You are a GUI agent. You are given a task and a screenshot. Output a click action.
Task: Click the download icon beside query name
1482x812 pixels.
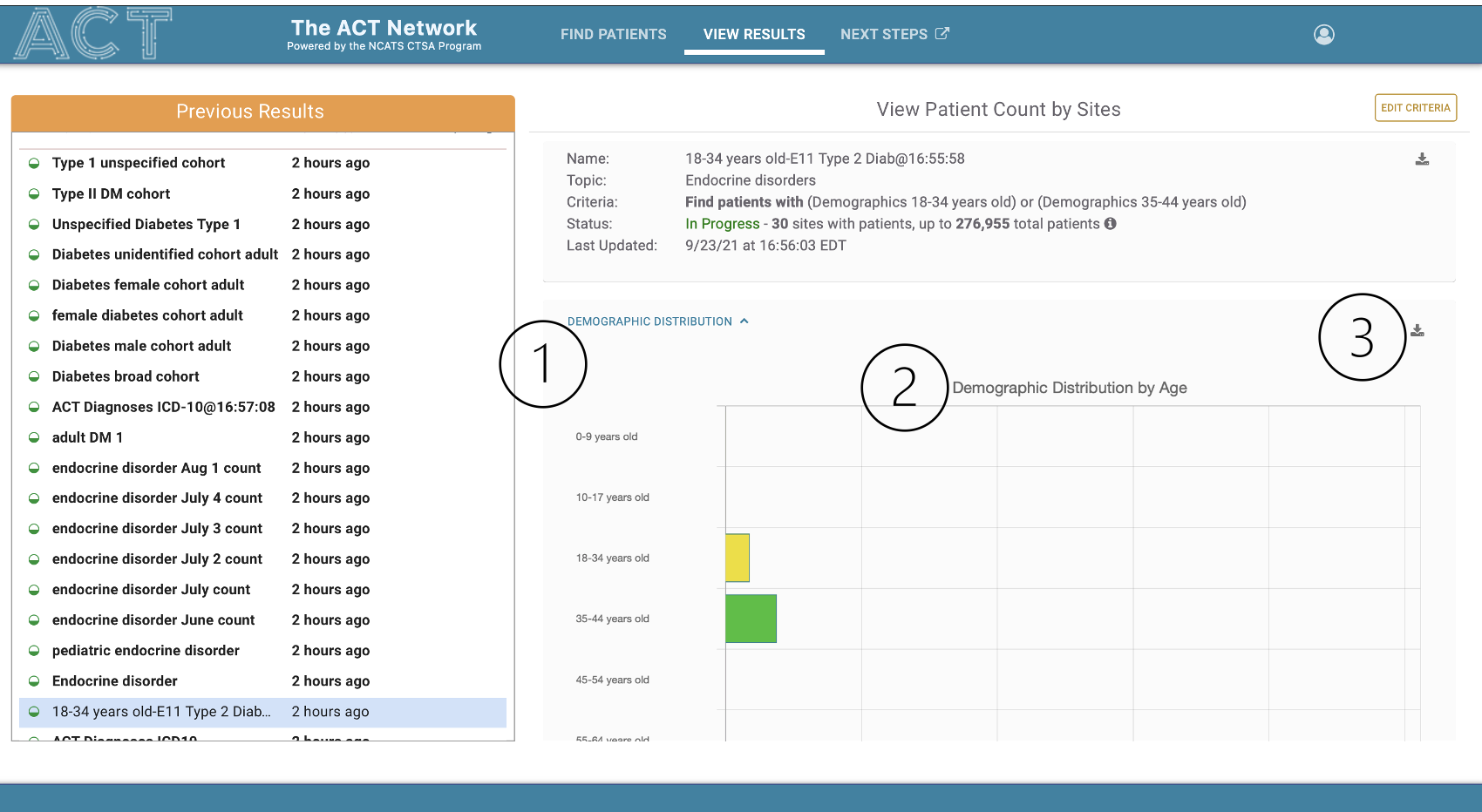point(1422,159)
